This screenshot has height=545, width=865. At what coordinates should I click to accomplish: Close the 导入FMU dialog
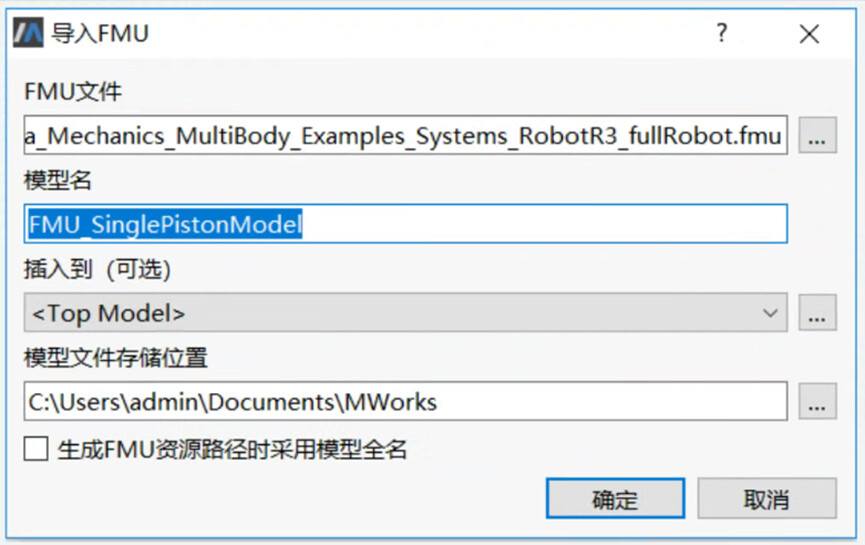tap(809, 34)
